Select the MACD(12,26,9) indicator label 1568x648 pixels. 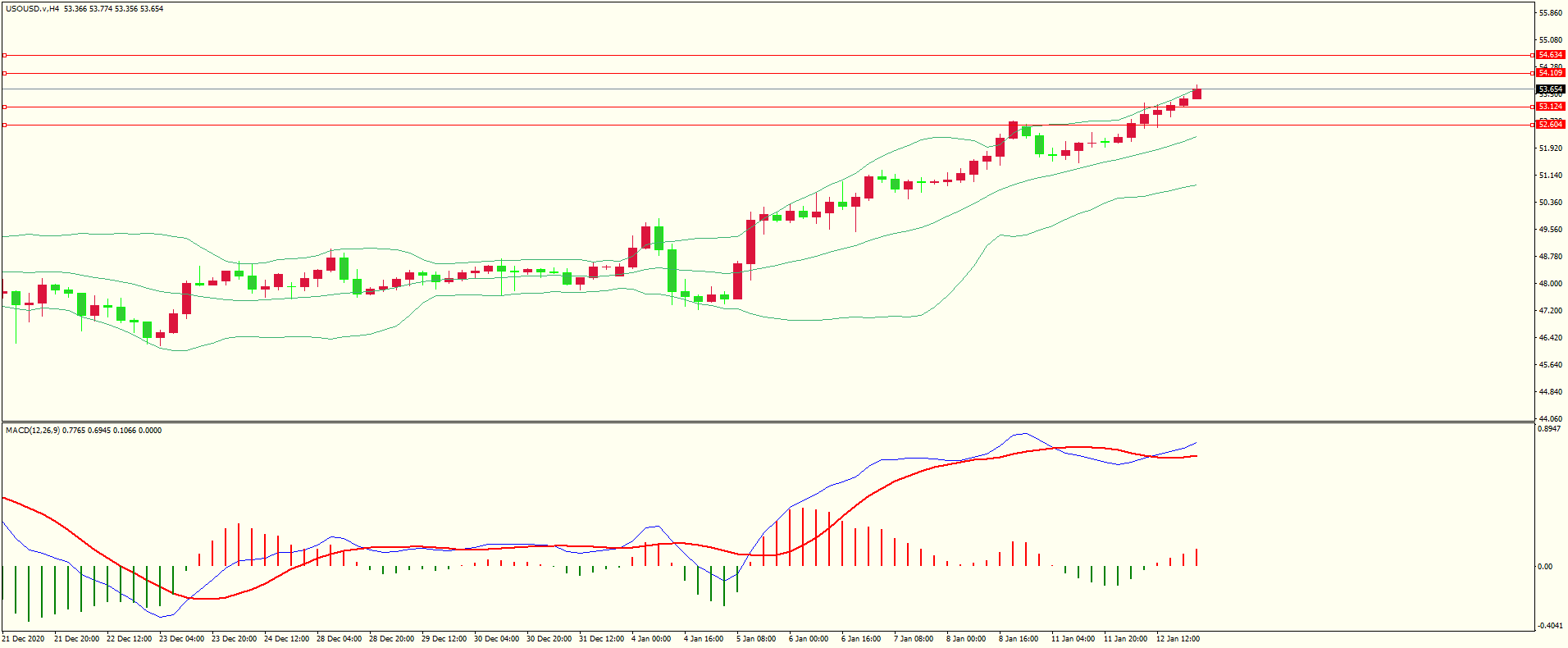click(x=33, y=431)
